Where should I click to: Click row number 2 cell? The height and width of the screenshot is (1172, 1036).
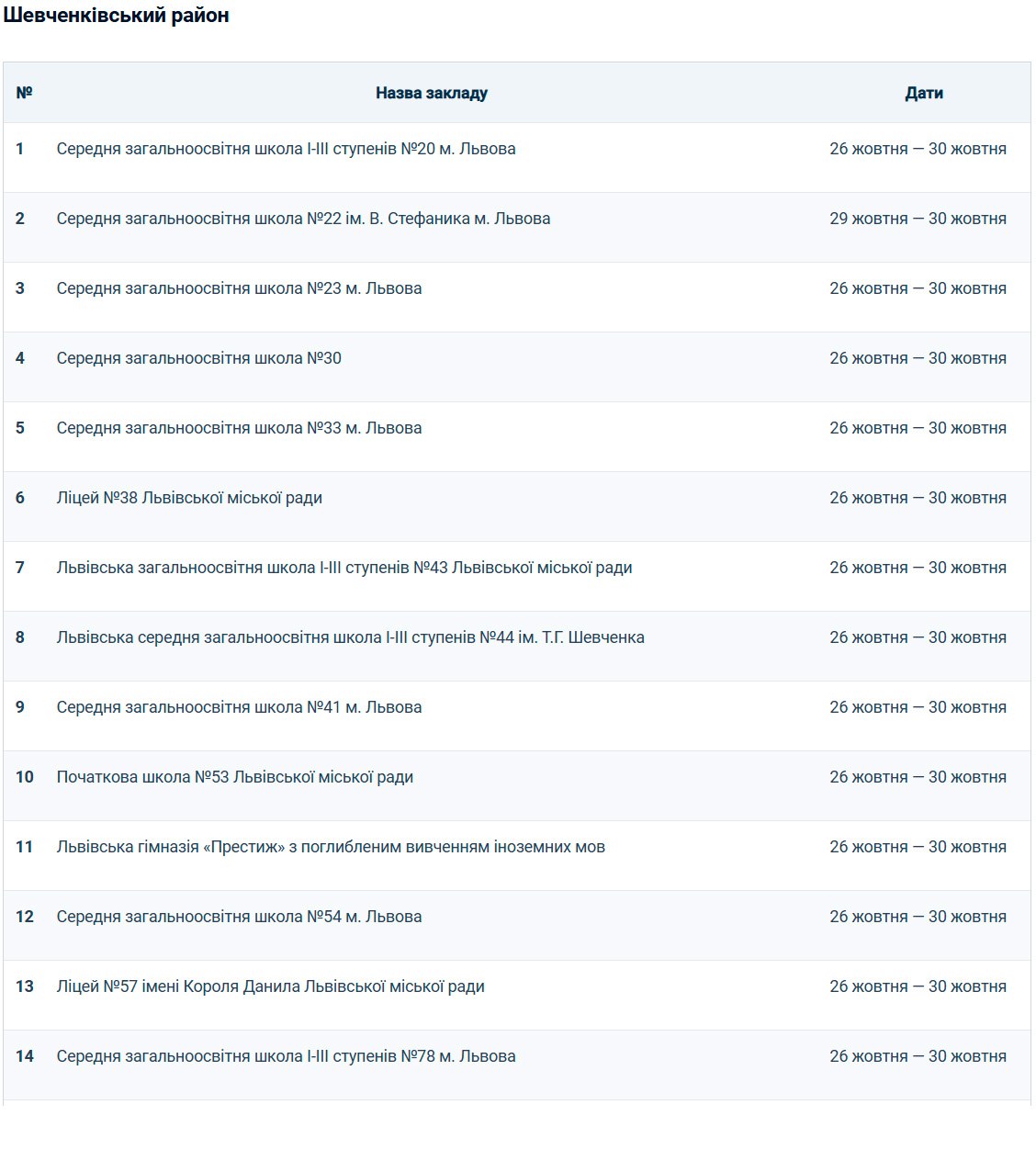pos(20,219)
